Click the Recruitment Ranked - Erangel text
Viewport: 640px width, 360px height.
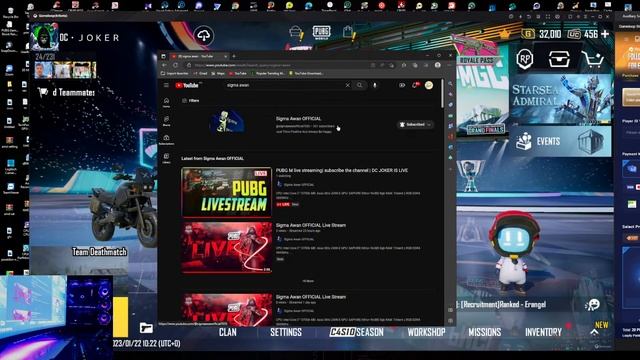pos(503,304)
